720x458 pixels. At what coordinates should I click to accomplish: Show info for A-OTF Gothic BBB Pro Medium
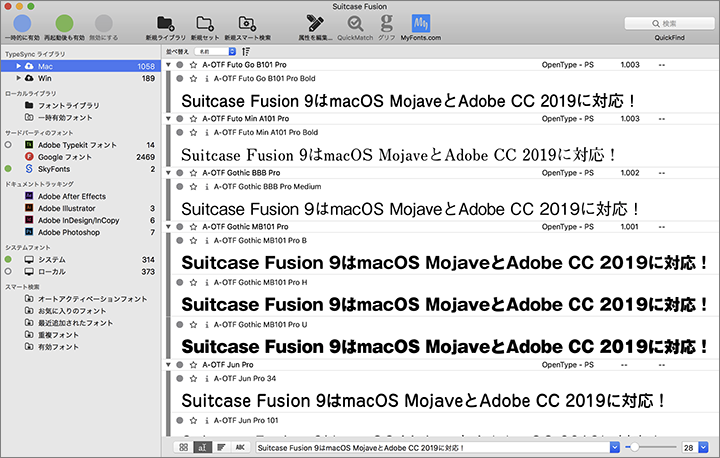[x=207, y=187]
